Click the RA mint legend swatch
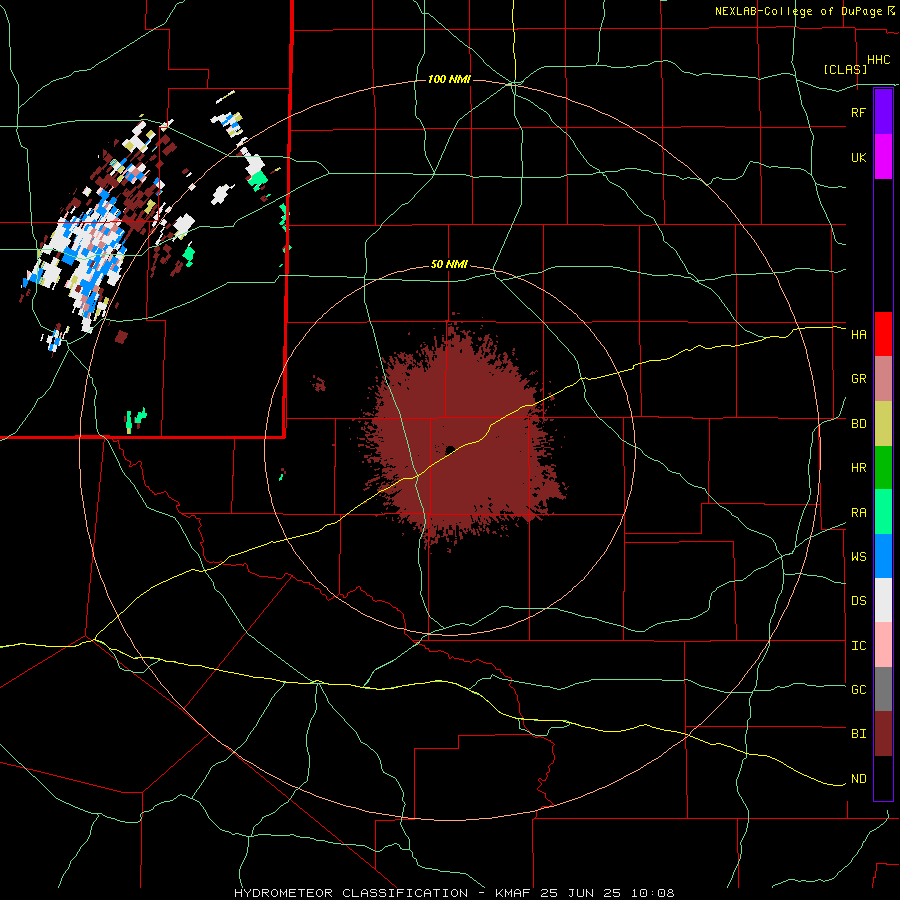This screenshot has height=900, width=900. [x=883, y=512]
